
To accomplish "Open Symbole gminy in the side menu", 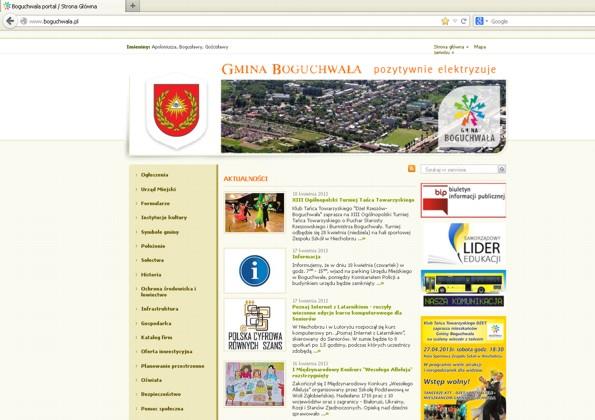I will click(160, 232).
